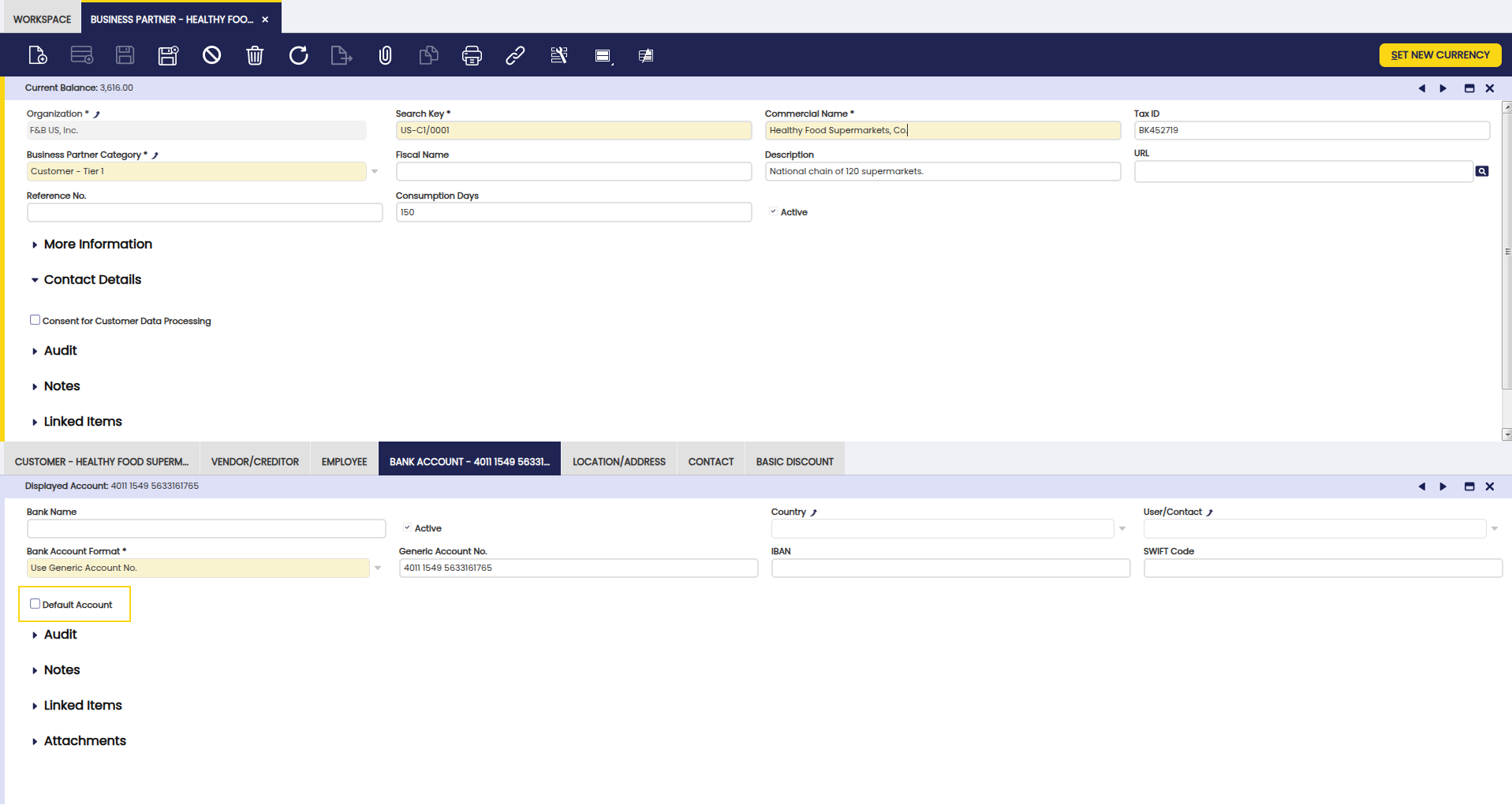Screen dimensions: 1512x805
Task: Click the Set New Currency button
Action: pyautogui.click(x=1440, y=55)
